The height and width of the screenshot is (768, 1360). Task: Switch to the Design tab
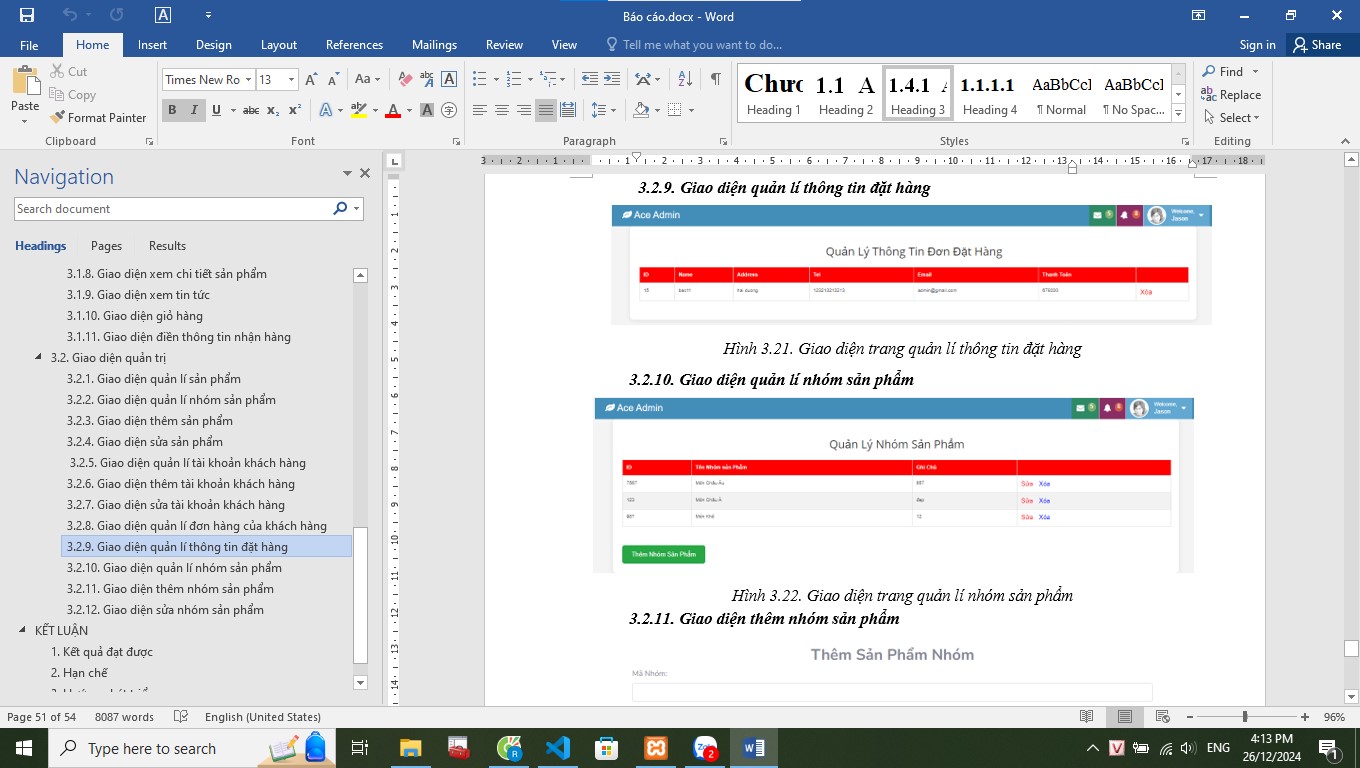point(213,45)
